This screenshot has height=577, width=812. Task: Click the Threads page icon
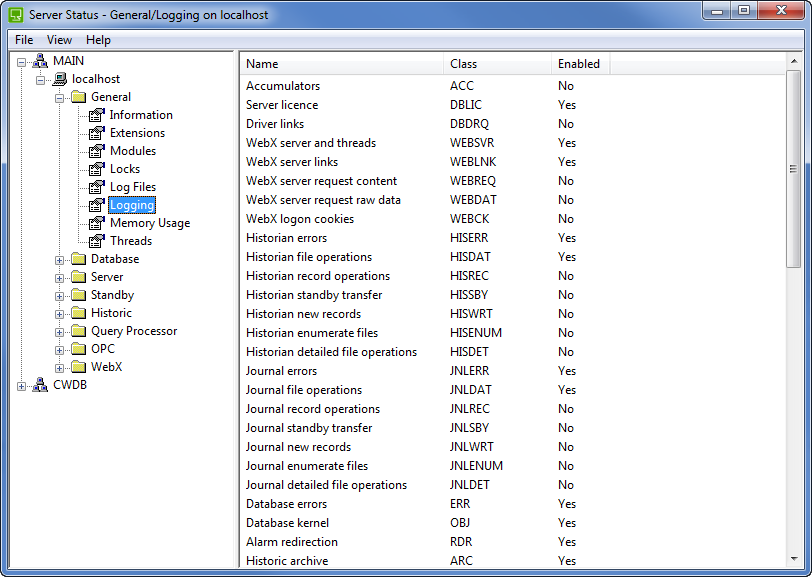point(97,241)
